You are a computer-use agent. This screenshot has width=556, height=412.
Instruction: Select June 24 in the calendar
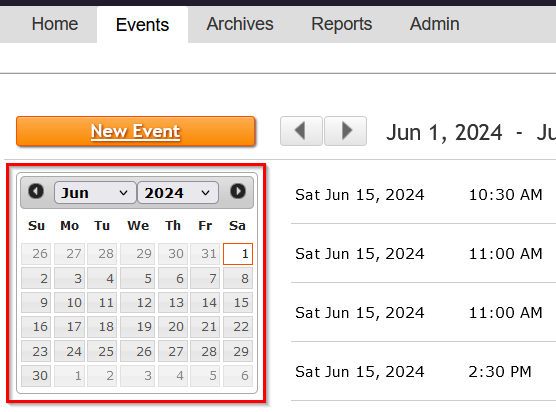[70, 351]
